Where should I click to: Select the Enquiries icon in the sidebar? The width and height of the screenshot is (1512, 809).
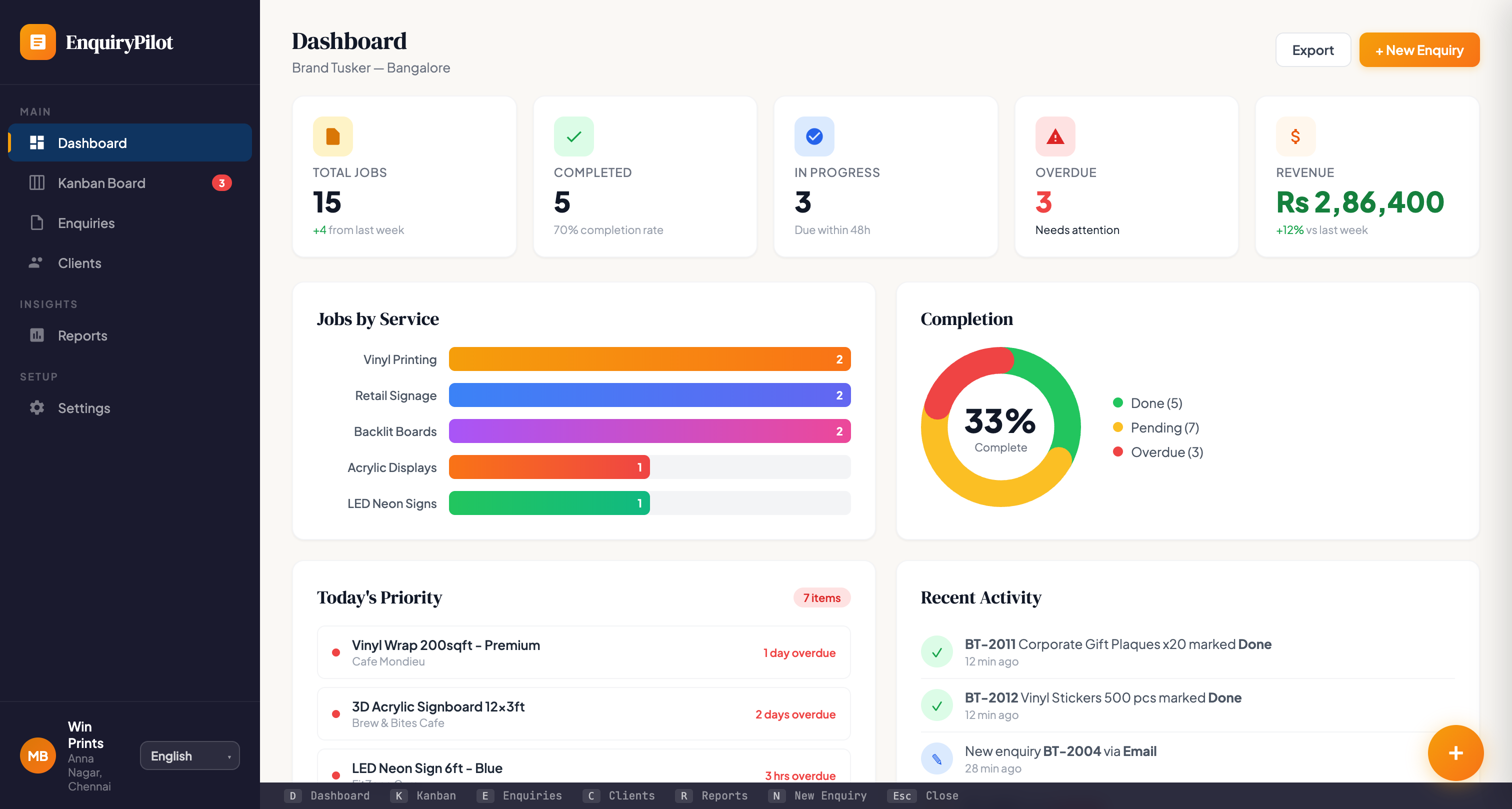36,222
